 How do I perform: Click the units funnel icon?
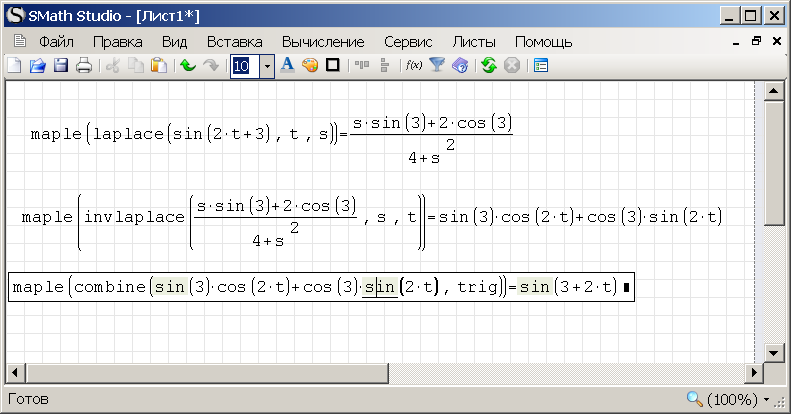click(x=436, y=66)
